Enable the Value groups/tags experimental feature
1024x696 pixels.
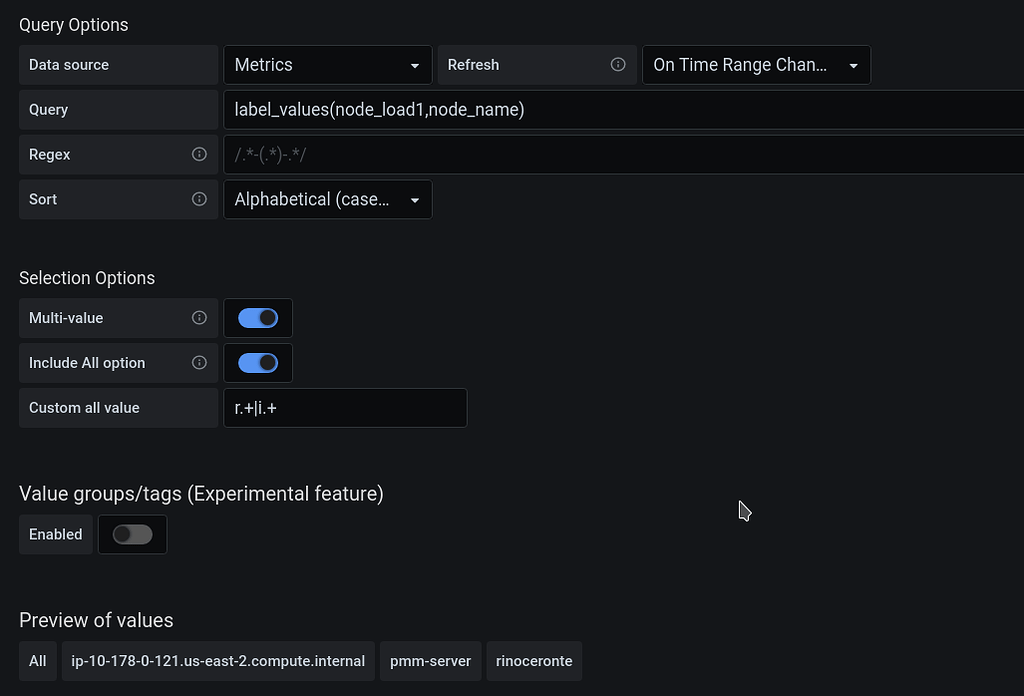point(132,534)
